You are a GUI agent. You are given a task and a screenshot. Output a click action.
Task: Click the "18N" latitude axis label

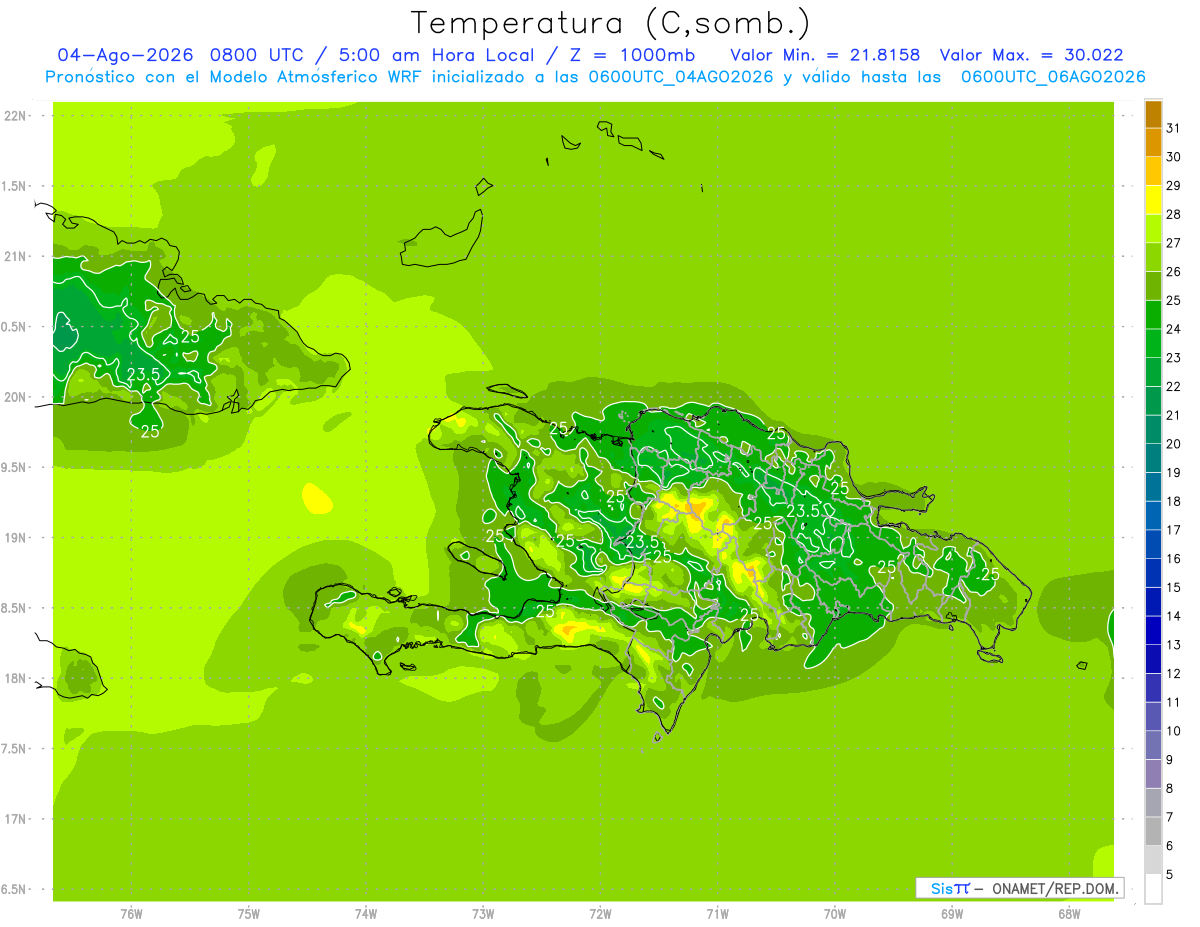click(x=15, y=678)
